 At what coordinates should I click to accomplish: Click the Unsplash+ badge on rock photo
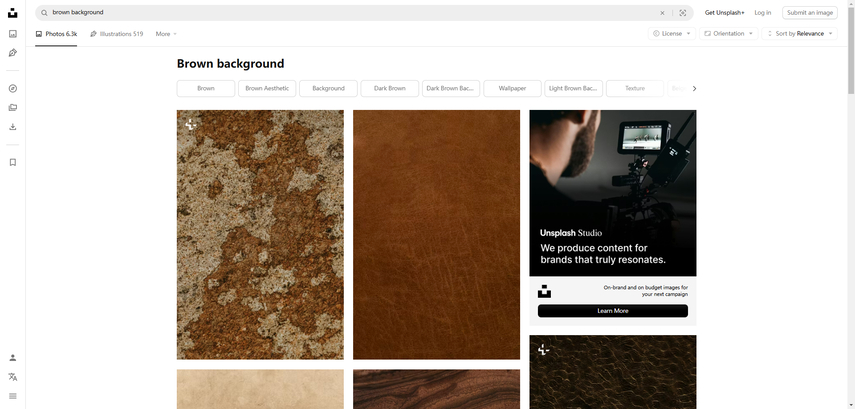click(190, 124)
